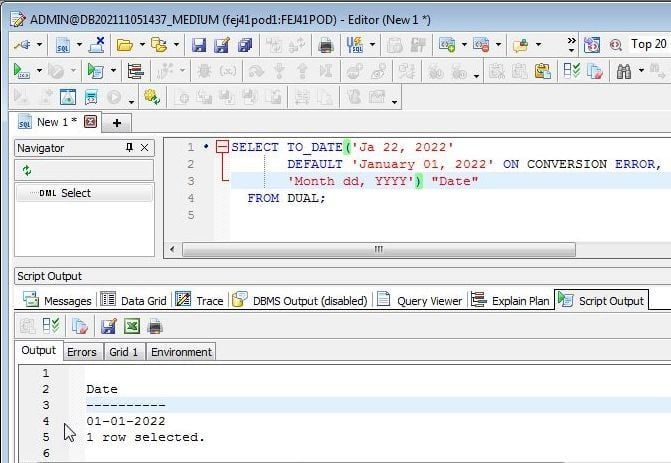Click the 'FROM DUAL;' line in editor
This screenshot has width=671, height=463.
286,198
